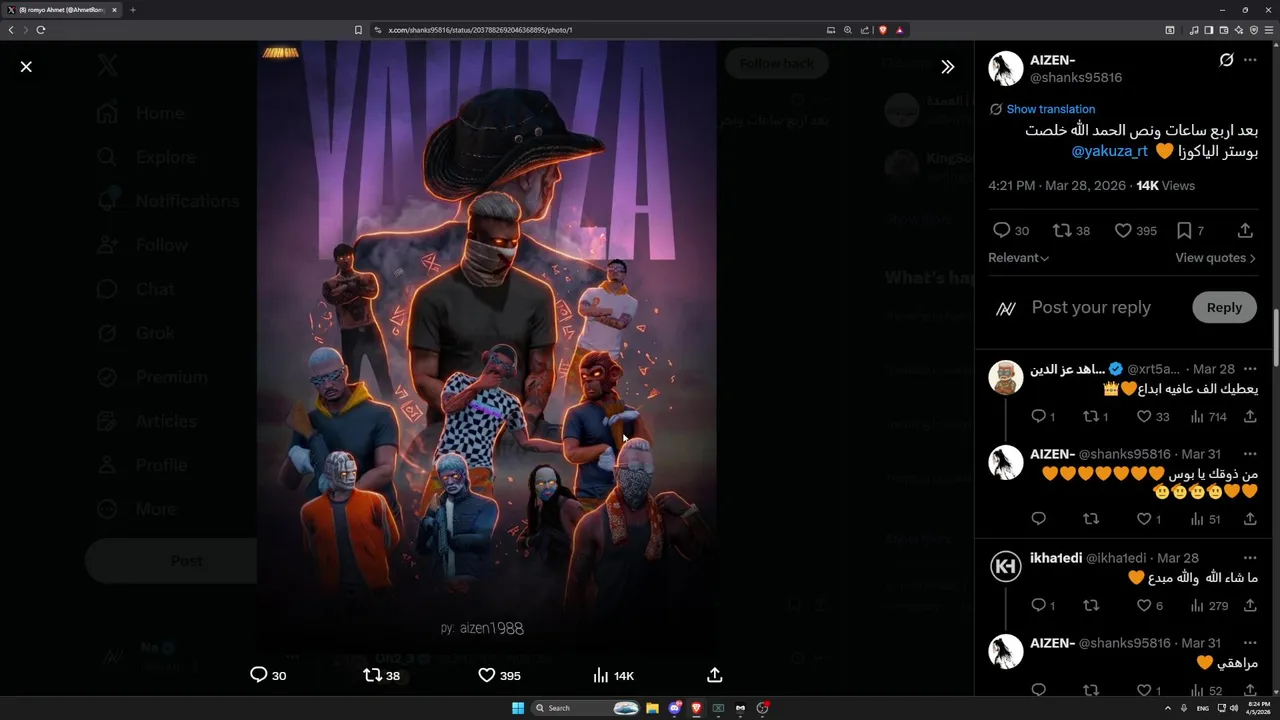Viewport: 1280px width, 720px height.
Task: Open the Relevant sort dropdown
Action: pos(1018,258)
